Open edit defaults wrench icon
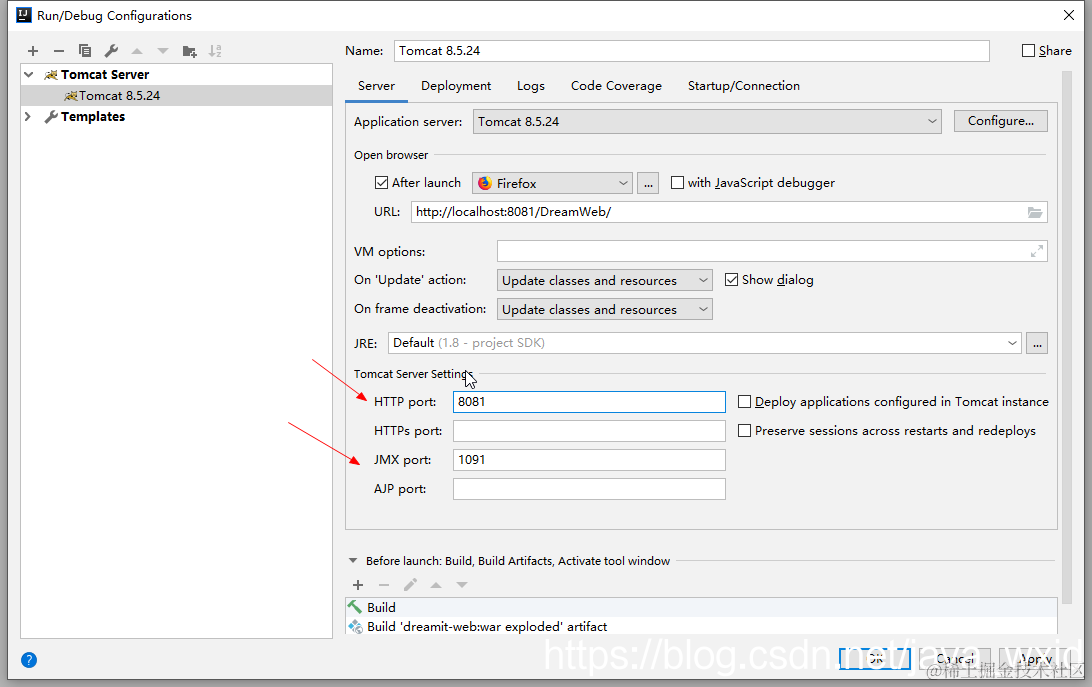The height and width of the screenshot is (687, 1092). [x=111, y=51]
